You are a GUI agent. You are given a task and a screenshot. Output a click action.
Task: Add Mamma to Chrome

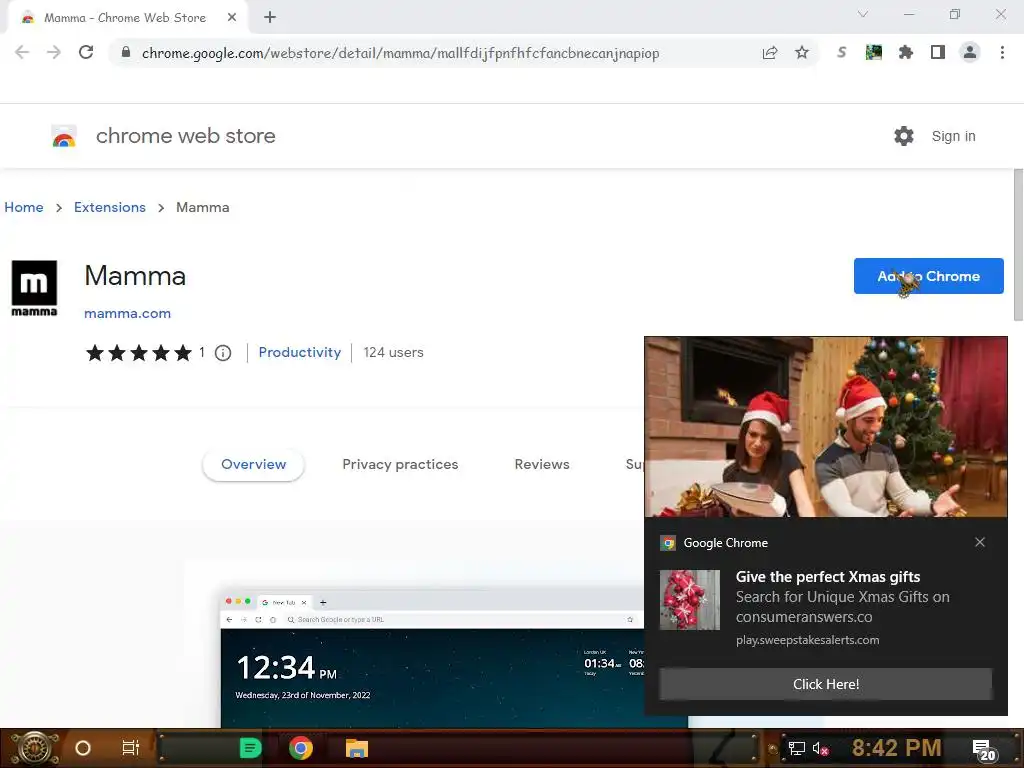(929, 276)
